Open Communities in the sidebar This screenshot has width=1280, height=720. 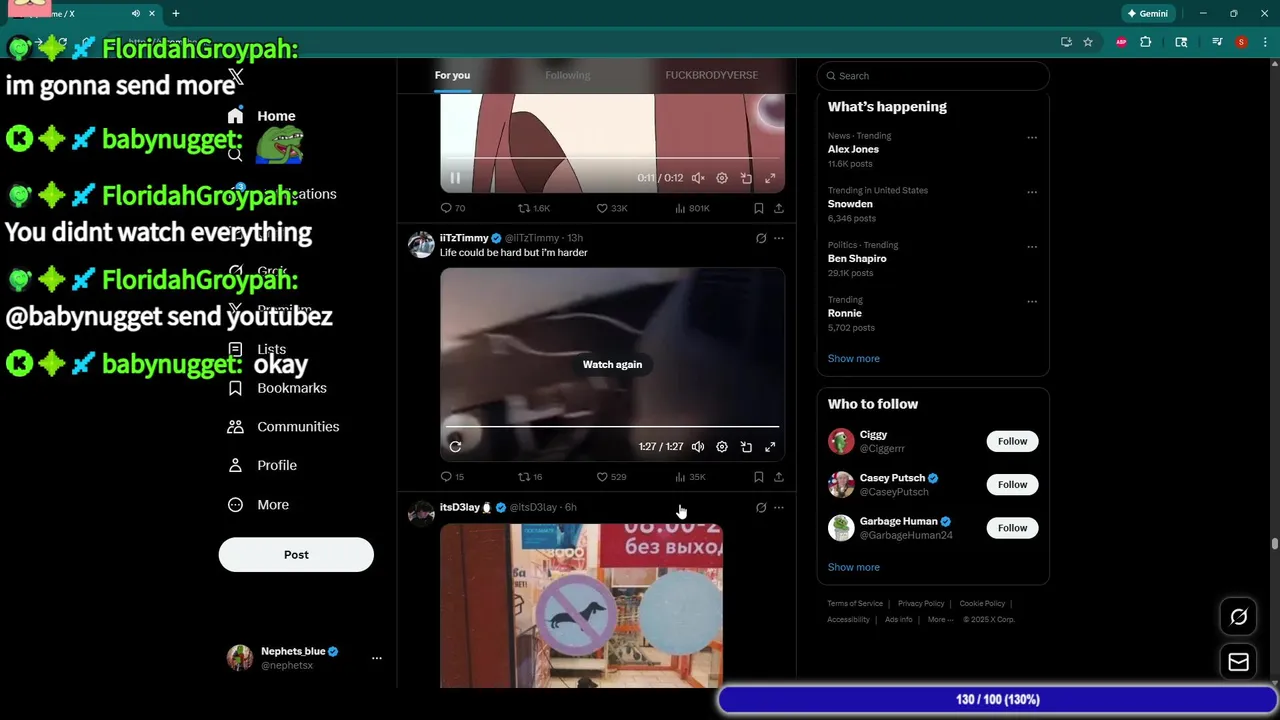coord(283,427)
